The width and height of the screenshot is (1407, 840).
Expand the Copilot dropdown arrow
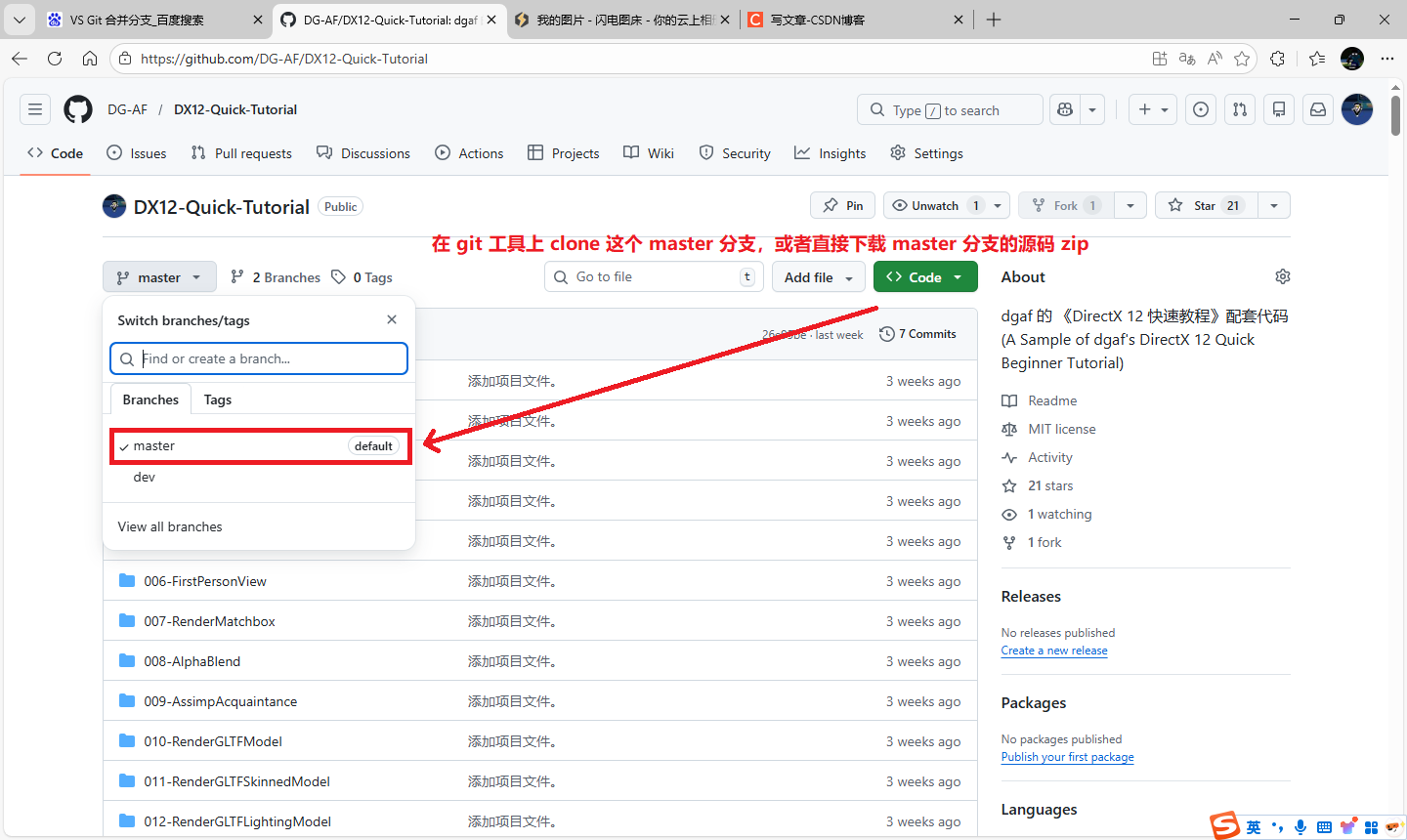tap(1092, 109)
